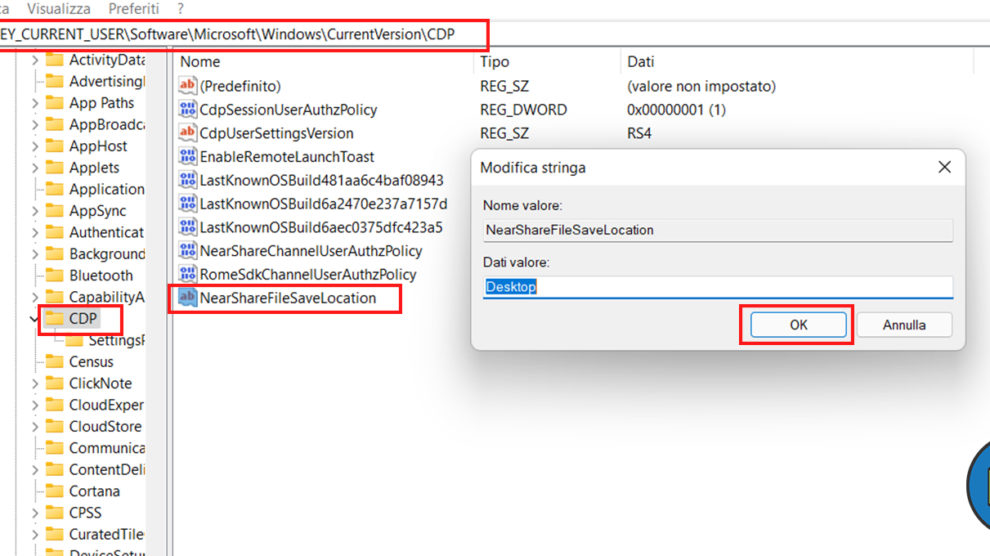The width and height of the screenshot is (990, 556).
Task: Click the NearShareFileSaveLocation string icon
Action: pos(188,297)
